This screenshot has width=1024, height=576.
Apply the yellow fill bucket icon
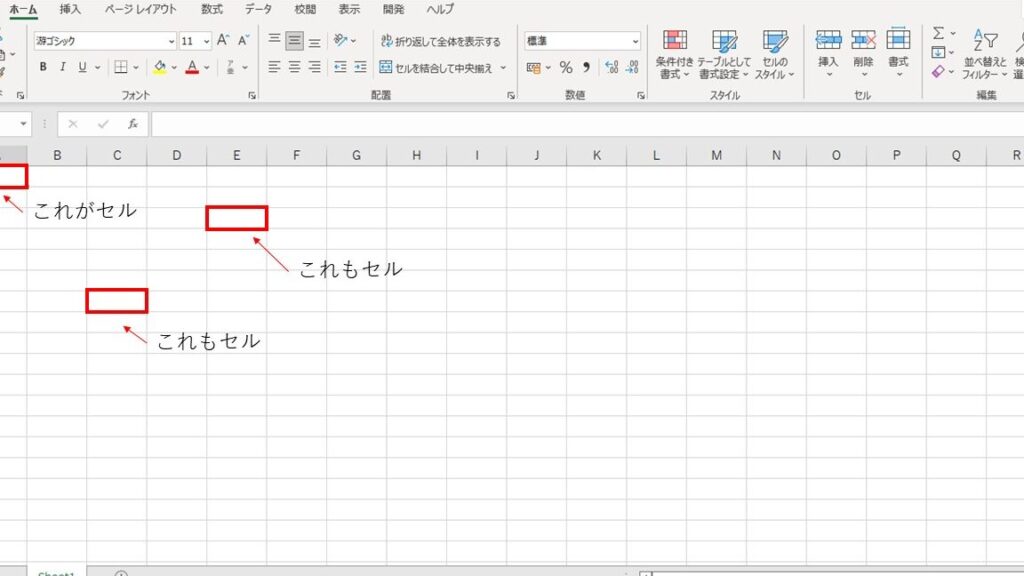[159, 67]
